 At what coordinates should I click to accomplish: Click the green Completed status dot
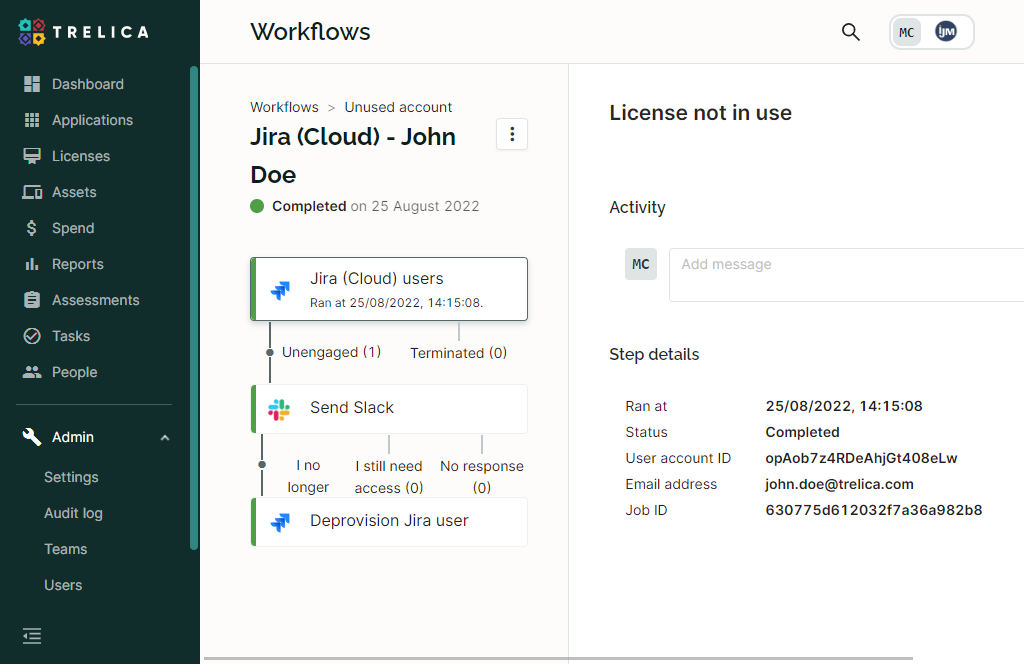(257, 206)
